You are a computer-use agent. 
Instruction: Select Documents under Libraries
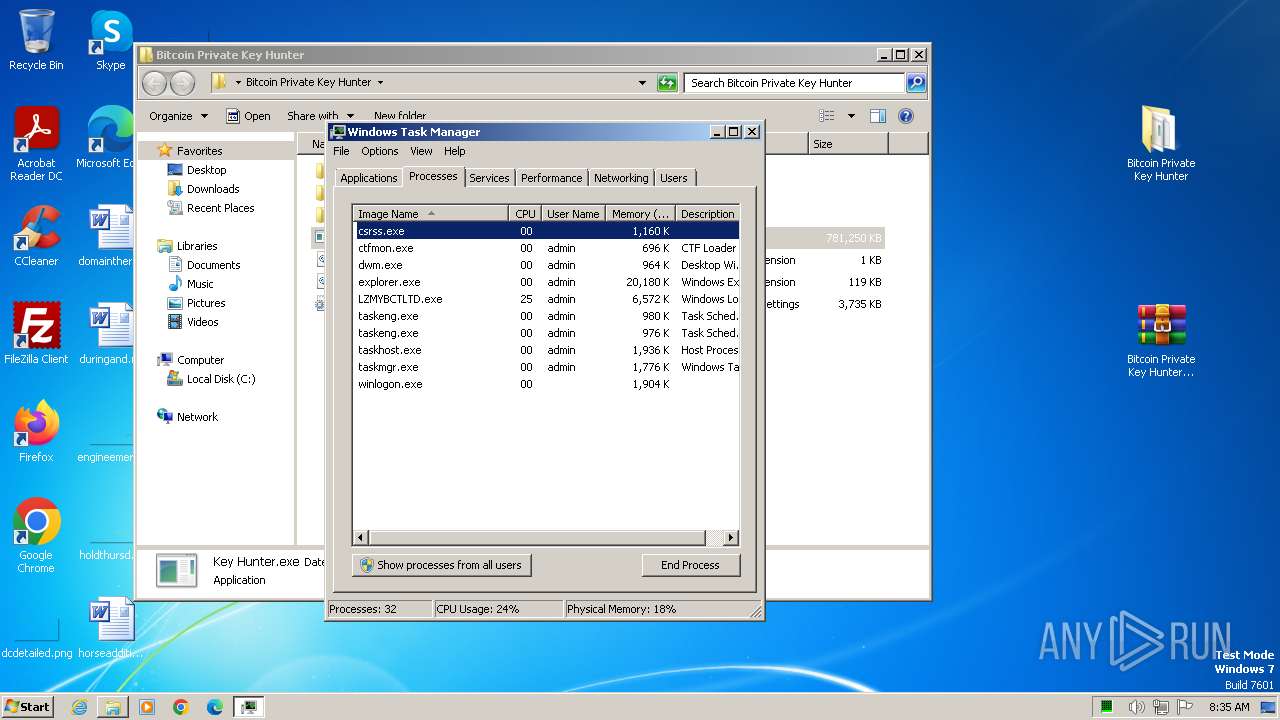(213, 265)
